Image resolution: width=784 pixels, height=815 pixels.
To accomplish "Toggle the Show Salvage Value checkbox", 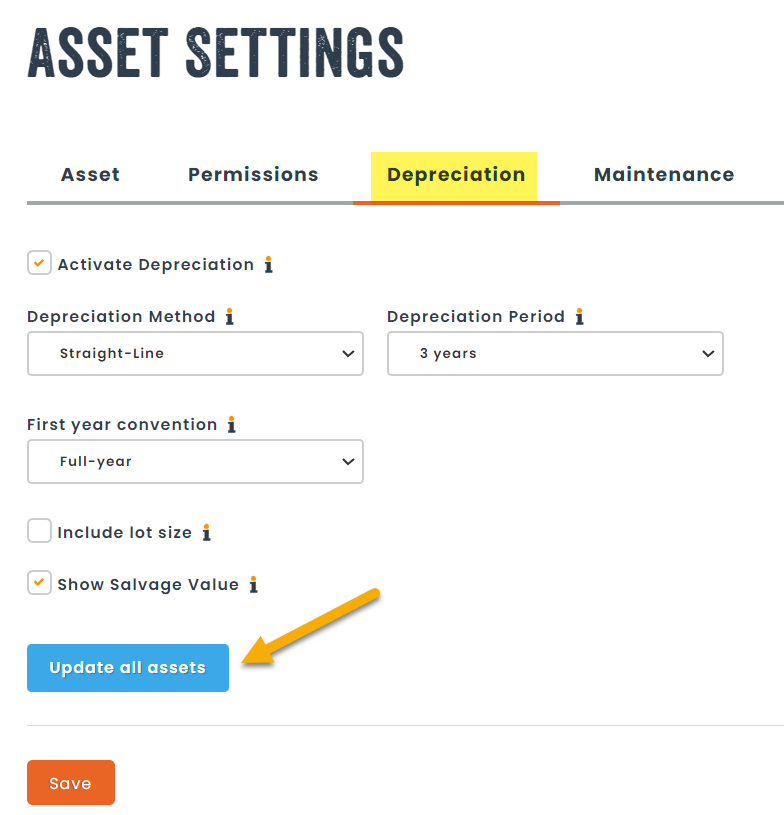I will click(39, 583).
